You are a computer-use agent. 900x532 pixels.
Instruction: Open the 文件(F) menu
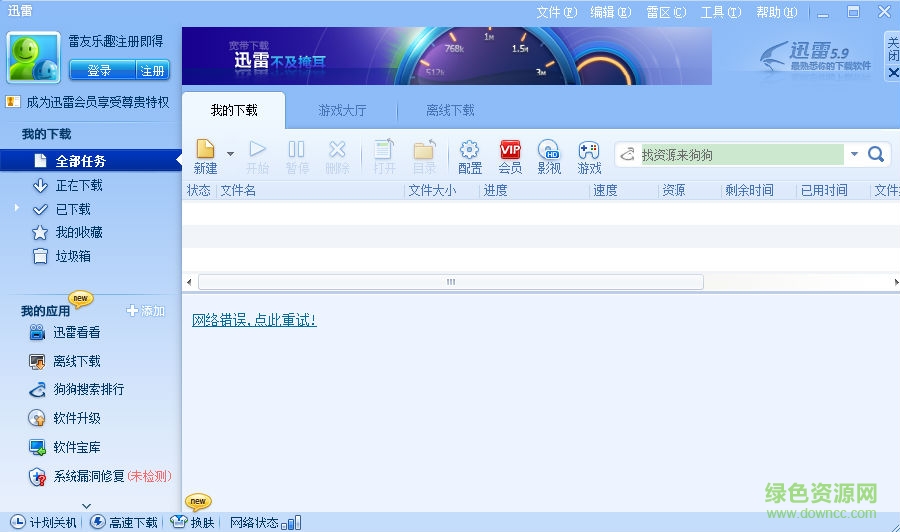[557, 12]
